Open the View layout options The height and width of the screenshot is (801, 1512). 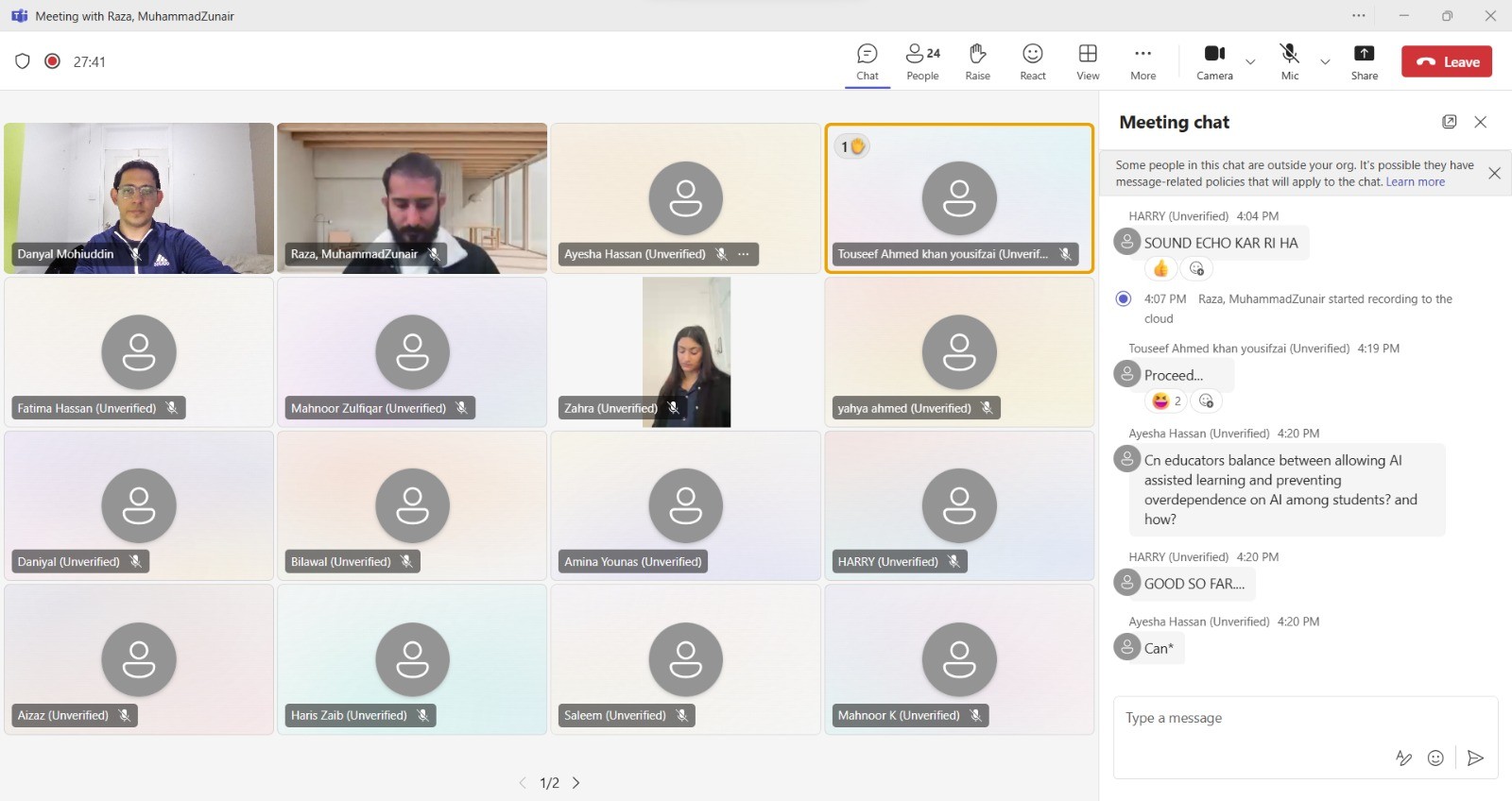click(x=1088, y=62)
